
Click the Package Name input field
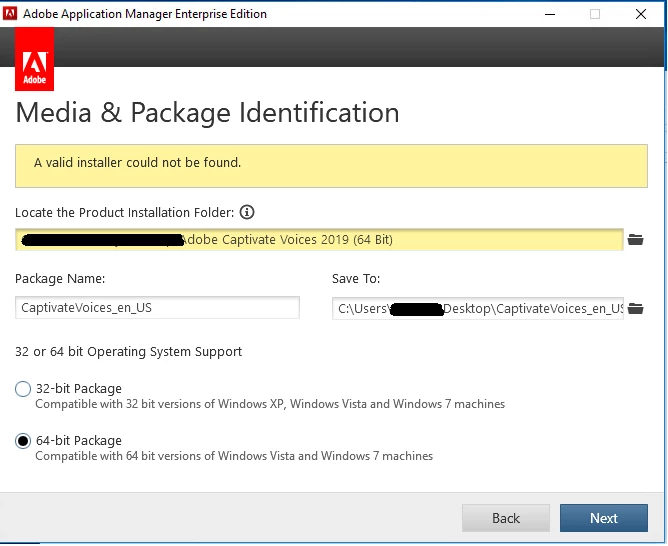[x=157, y=307]
